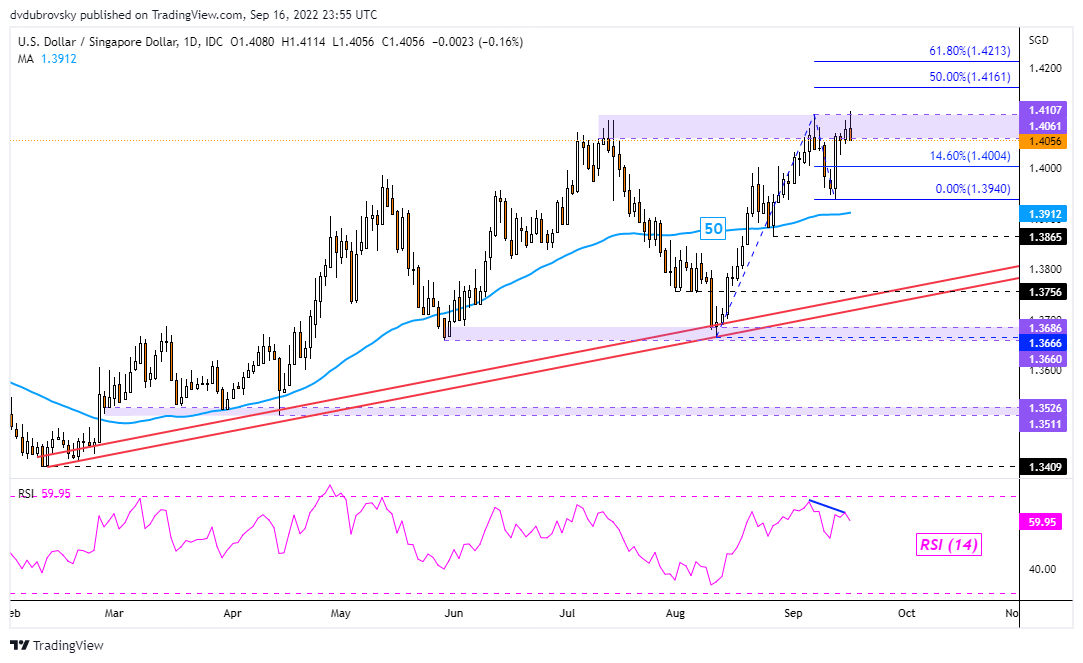This screenshot has height=663, width=1083.
Task: Click the boxed 50 moving average callout
Action: [712, 229]
